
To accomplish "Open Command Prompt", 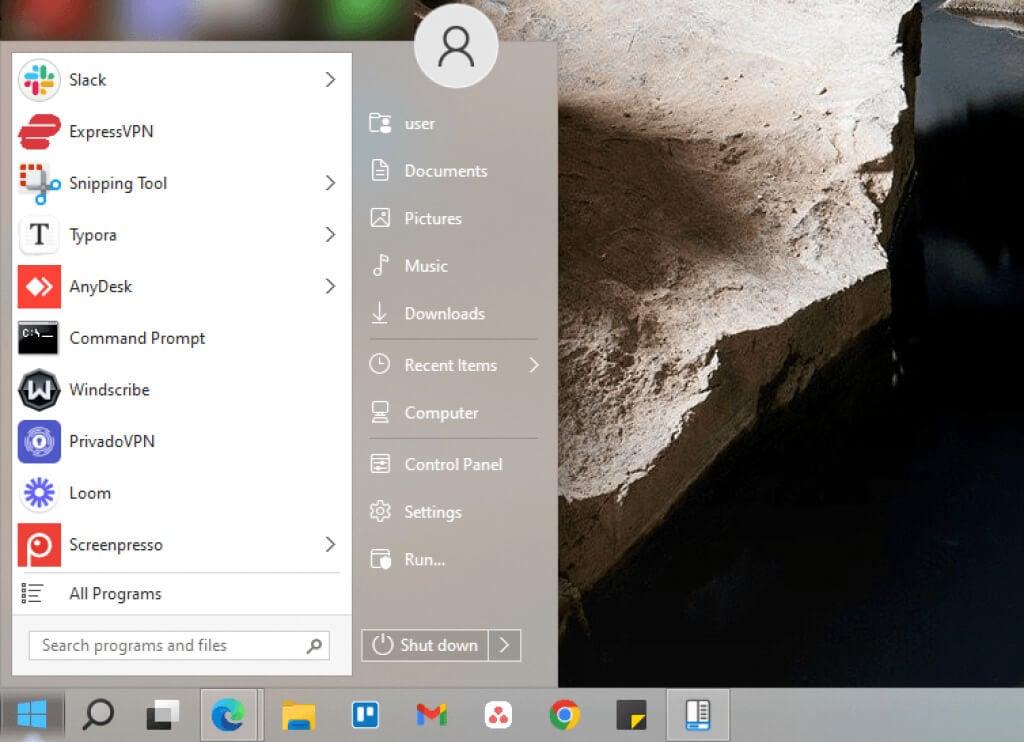I will pyautogui.click(x=136, y=338).
